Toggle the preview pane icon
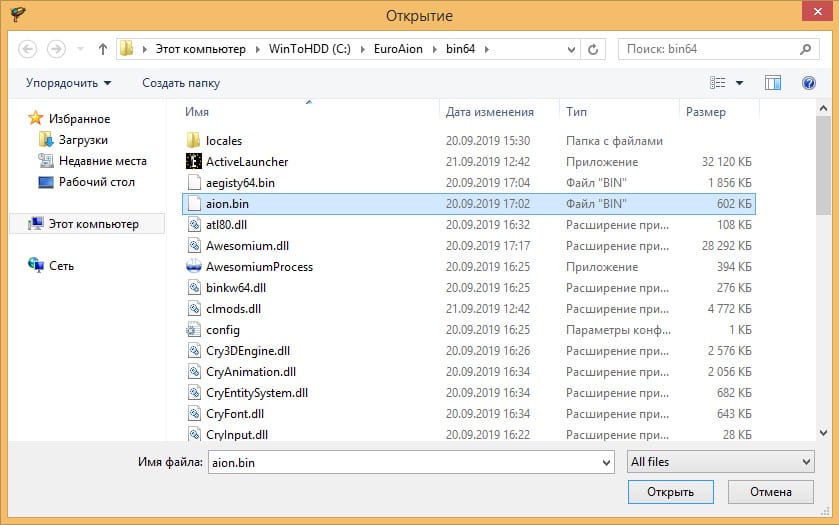 772,83
